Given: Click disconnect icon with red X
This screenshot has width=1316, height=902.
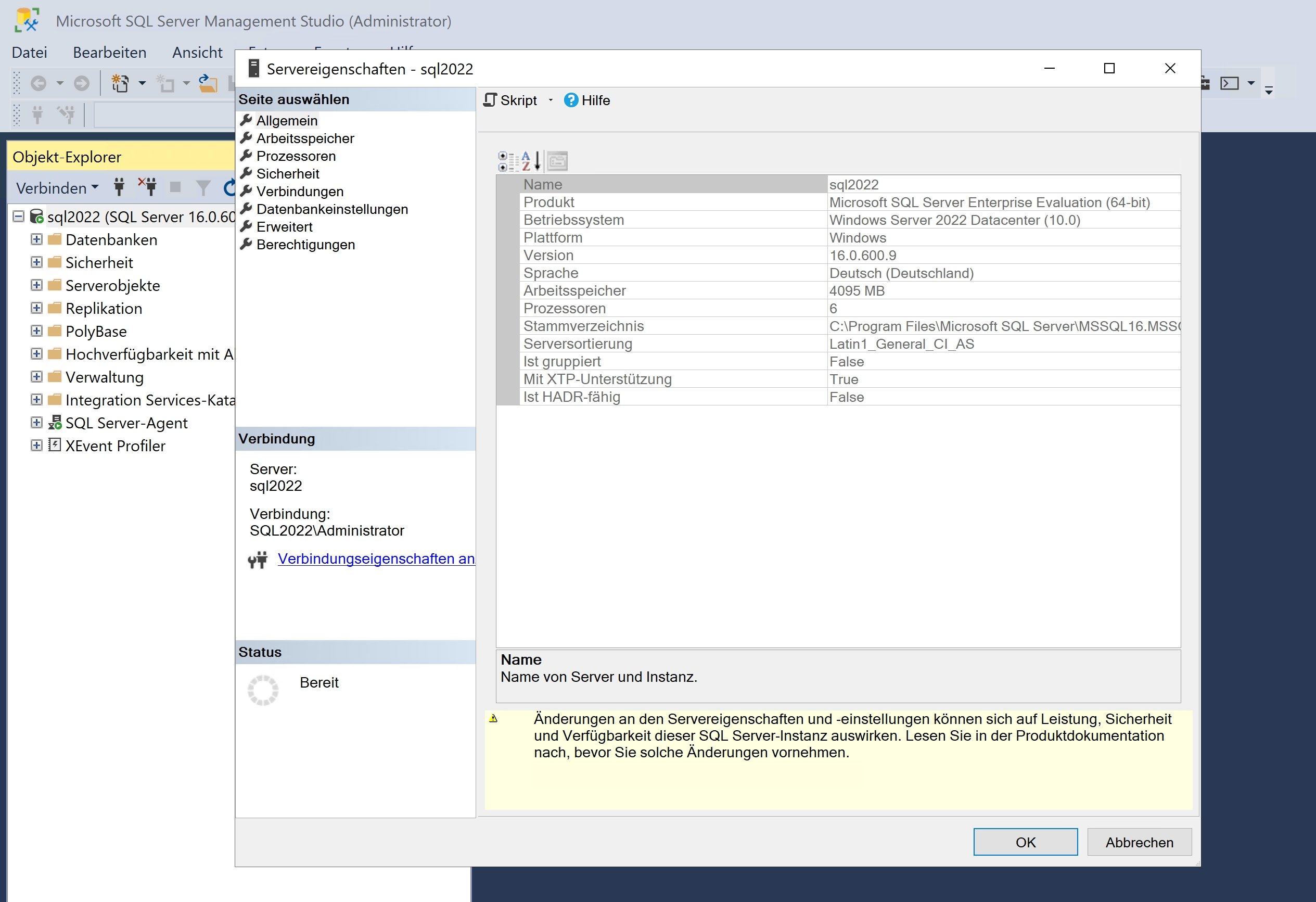Looking at the screenshot, I should click(x=148, y=186).
